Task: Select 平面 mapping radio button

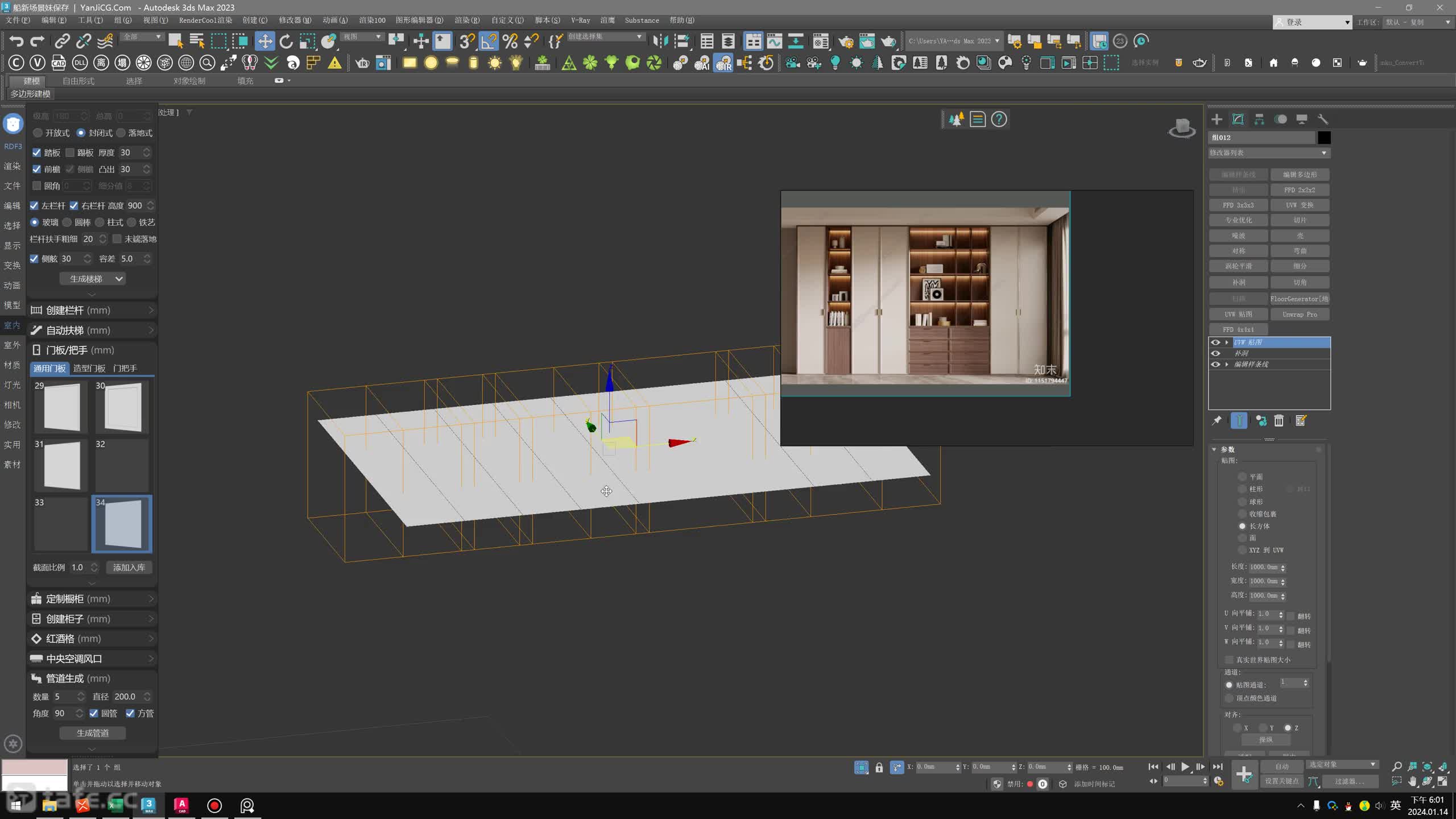Action: [1242, 477]
